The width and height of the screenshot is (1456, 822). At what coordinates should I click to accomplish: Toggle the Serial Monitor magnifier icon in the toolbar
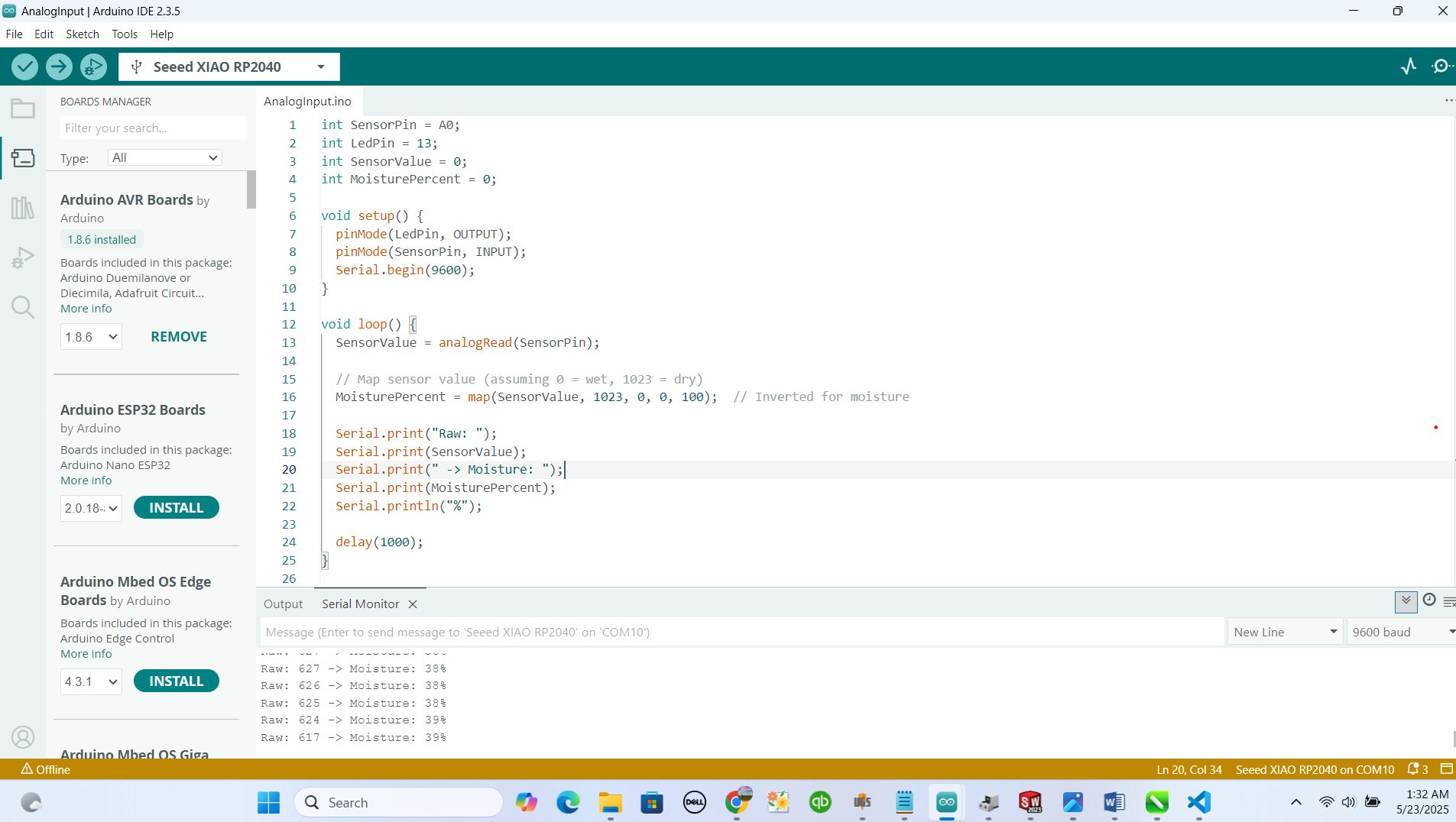pos(1442,66)
